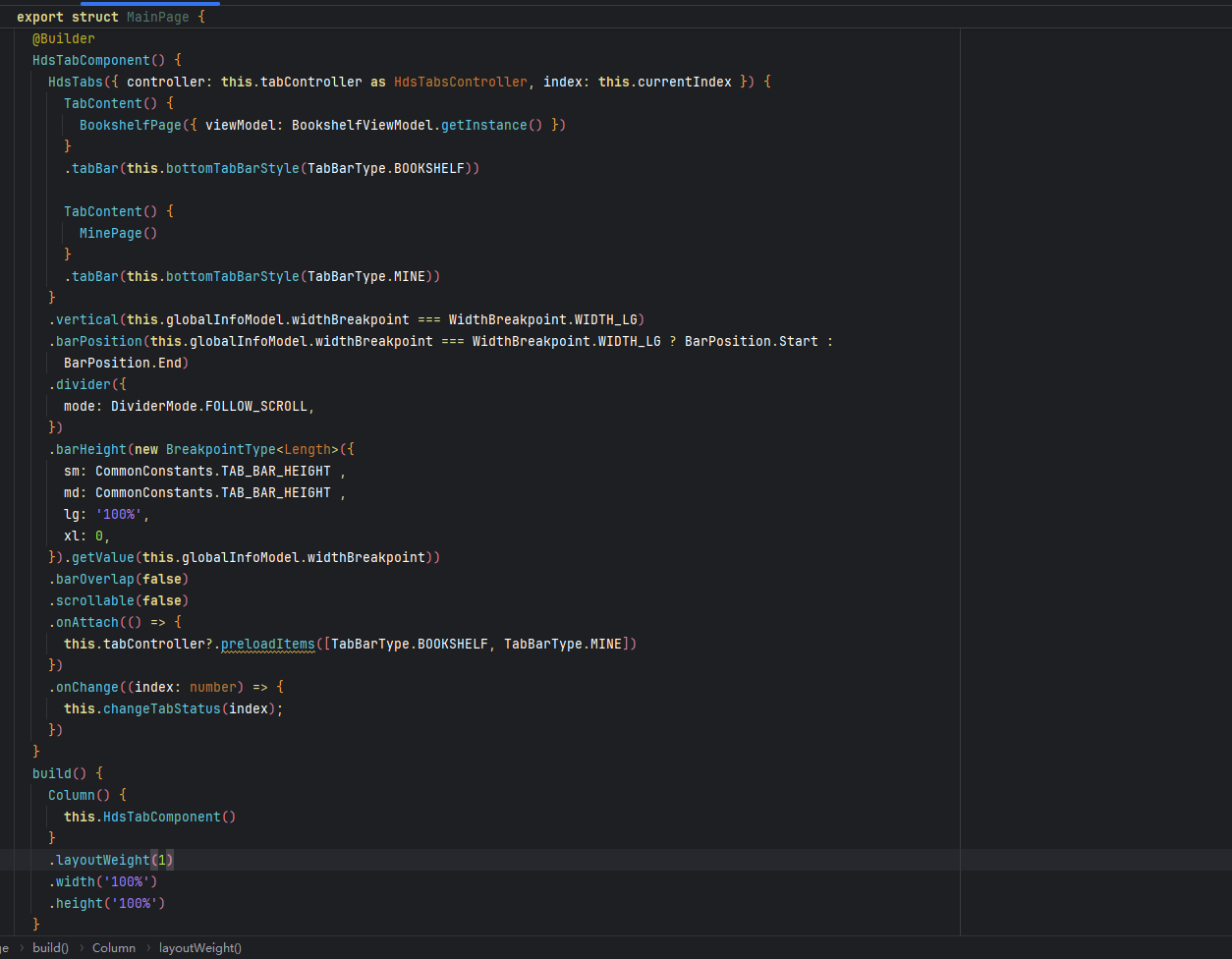Click the xl: 0 entry
1232x959 pixels.
[x=87, y=536]
